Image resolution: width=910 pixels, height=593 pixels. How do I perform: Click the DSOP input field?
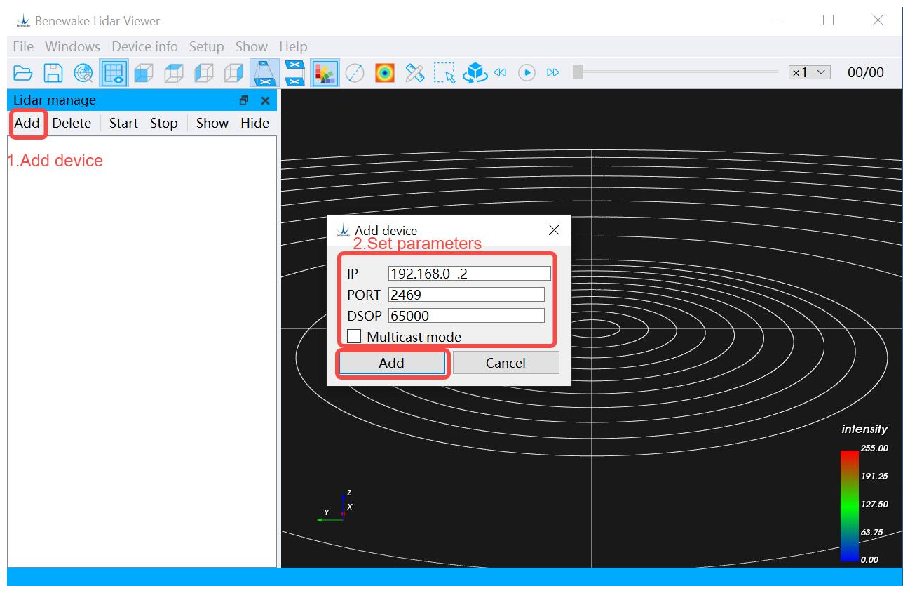pyautogui.click(x=466, y=316)
